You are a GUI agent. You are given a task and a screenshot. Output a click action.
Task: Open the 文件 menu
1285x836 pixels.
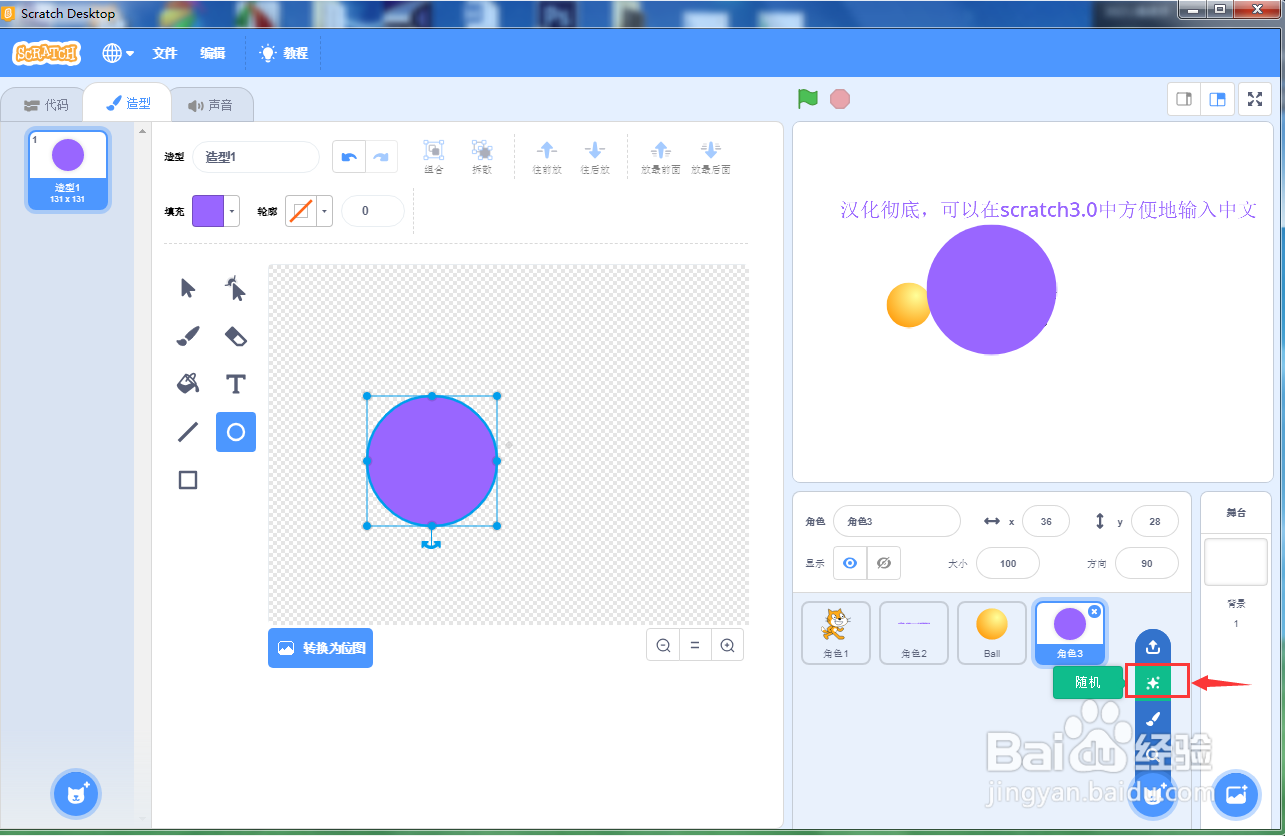click(x=164, y=52)
